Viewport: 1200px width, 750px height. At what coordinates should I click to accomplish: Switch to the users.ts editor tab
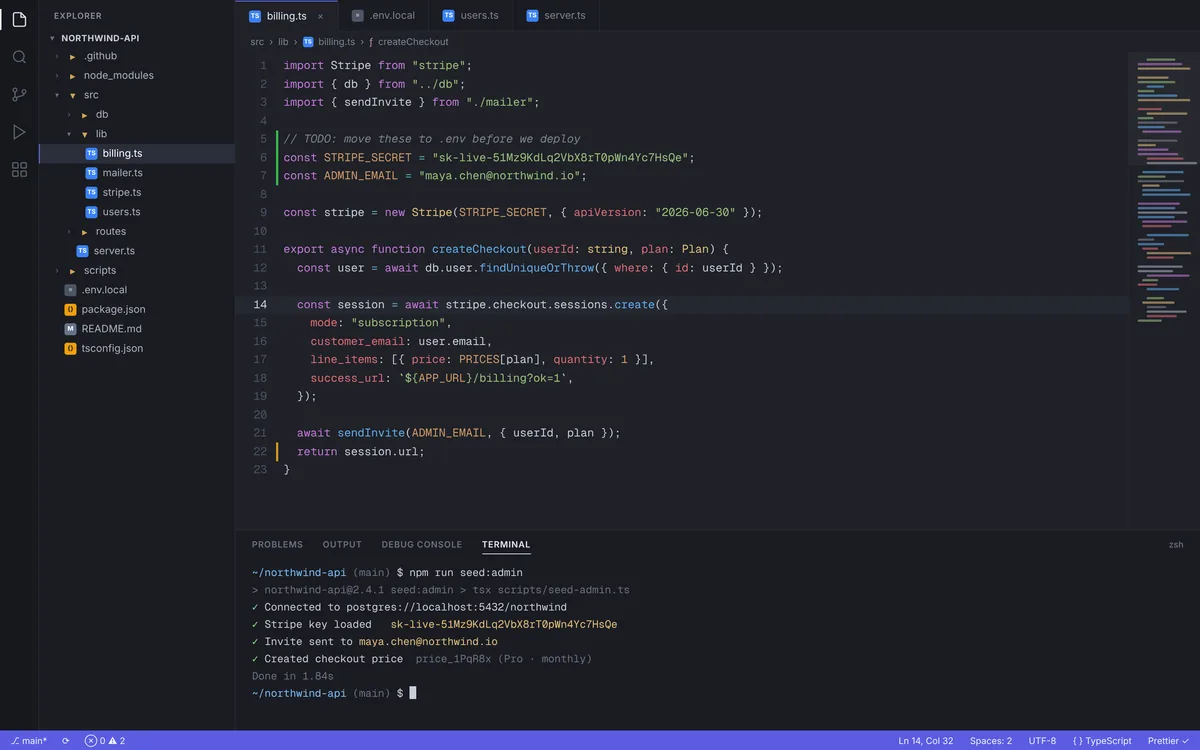coord(470,15)
